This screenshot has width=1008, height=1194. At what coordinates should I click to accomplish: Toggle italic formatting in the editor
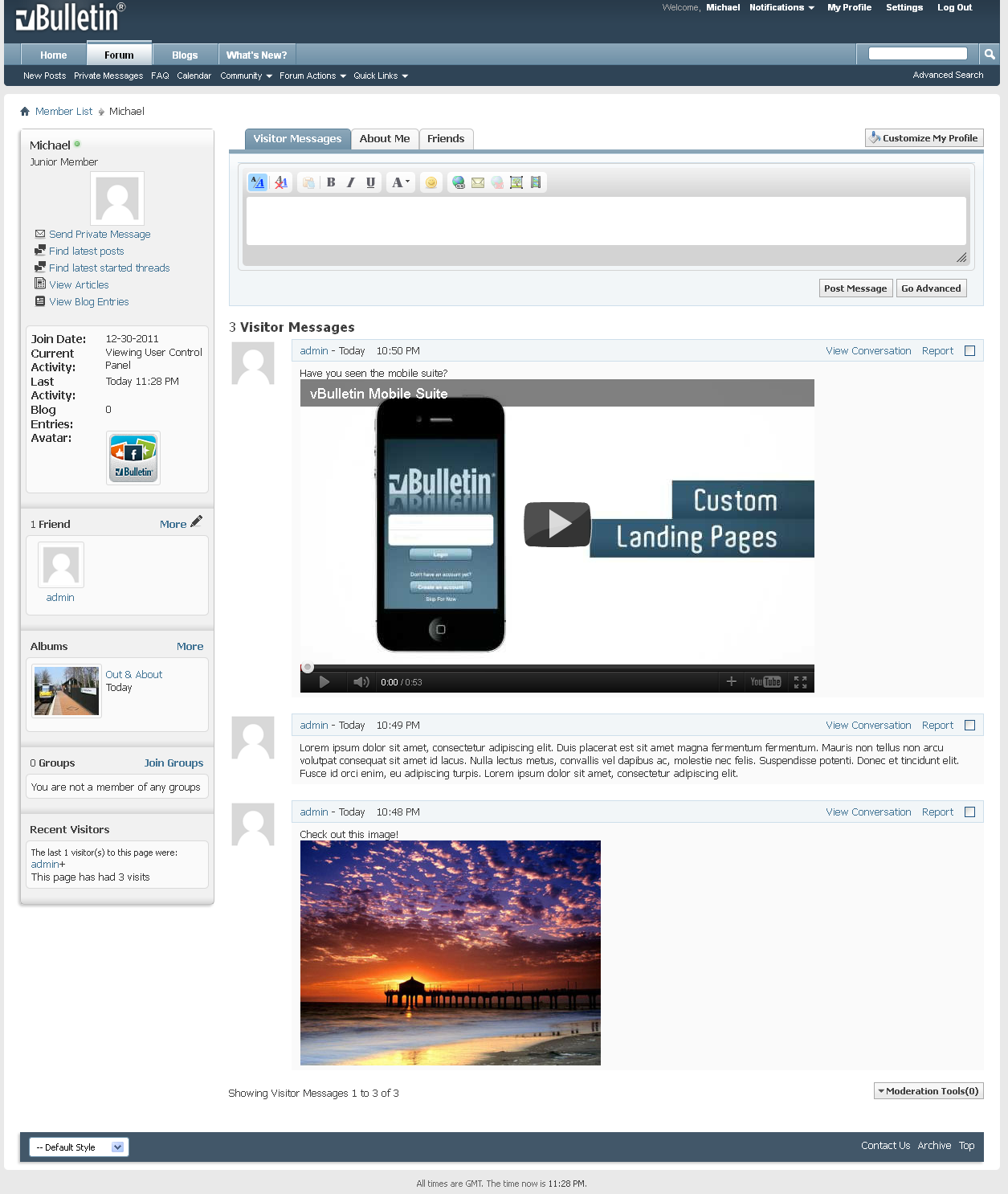pos(350,182)
